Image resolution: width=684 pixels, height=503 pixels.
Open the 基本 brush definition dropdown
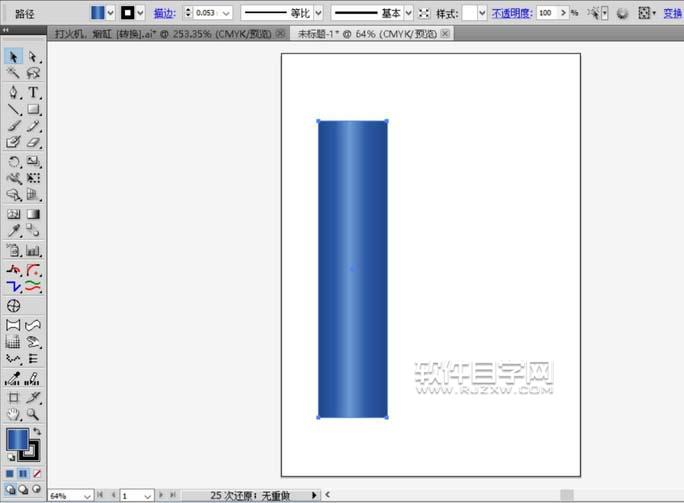[x=408, y=13]
